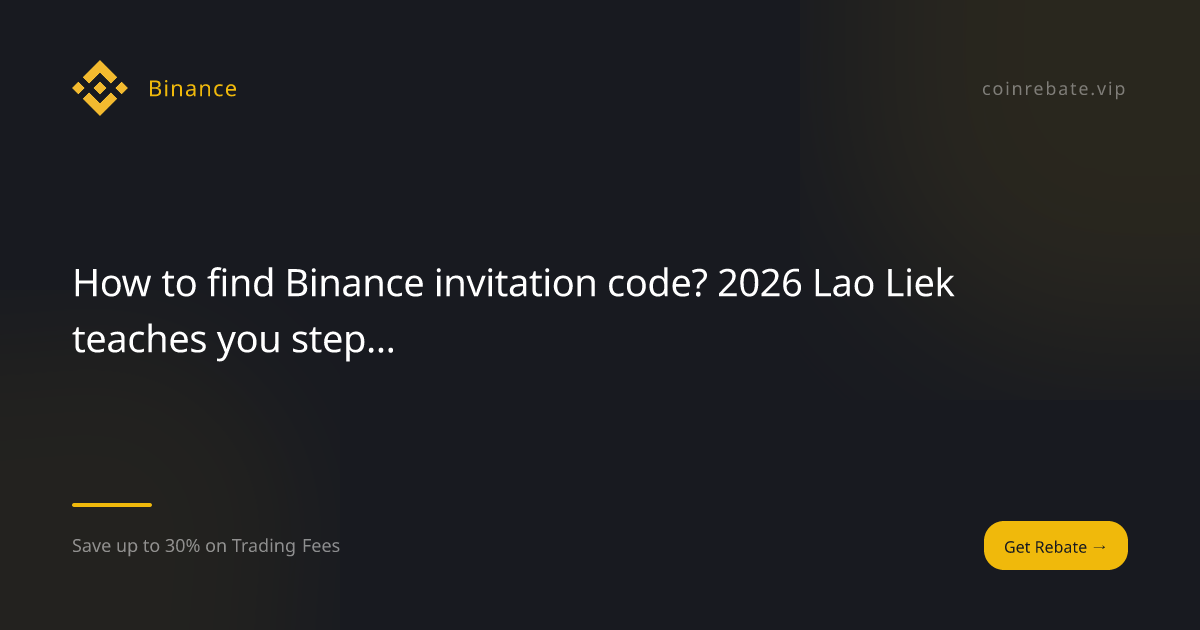Click the Binance diamond logo icon
Image resolution: width=1200 pixels, height=630 pixels.
click(100, 88)
